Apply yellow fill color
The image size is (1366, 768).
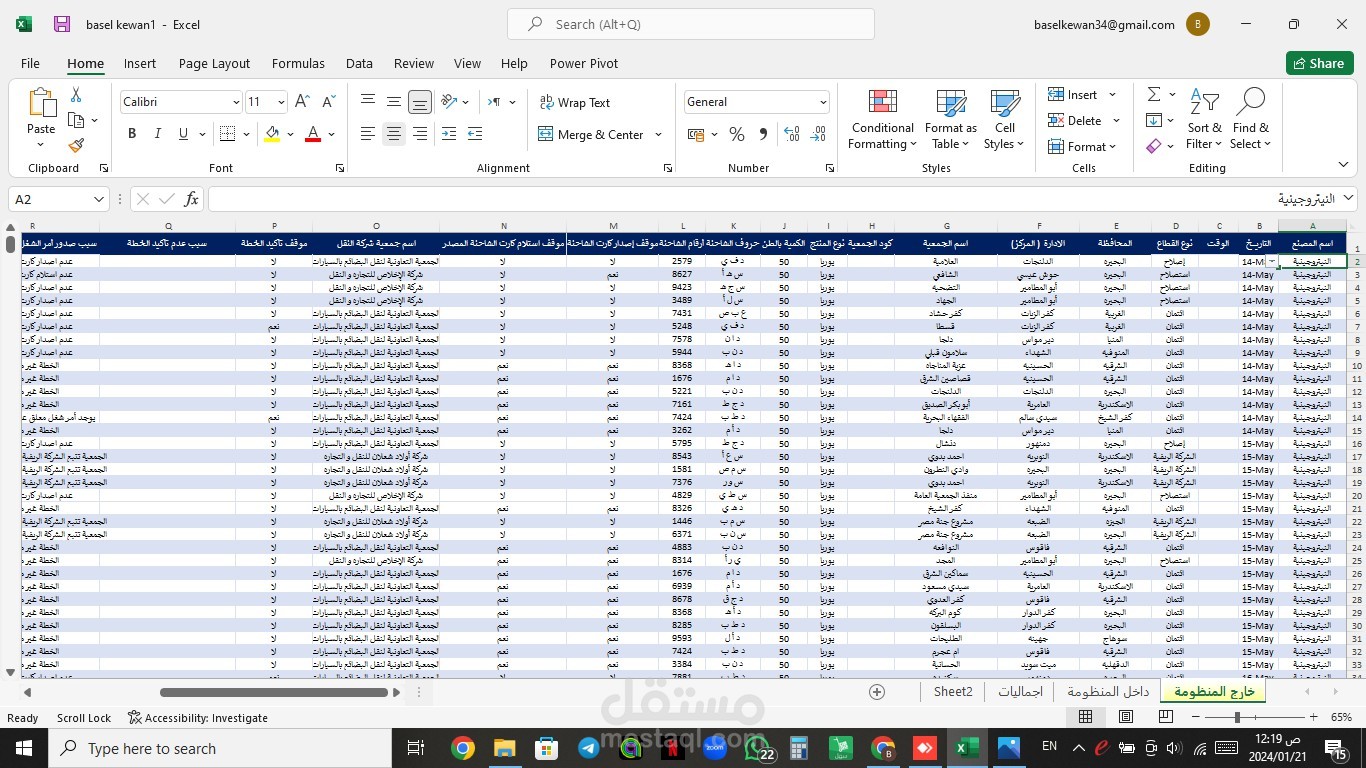[x=272, y=134]
